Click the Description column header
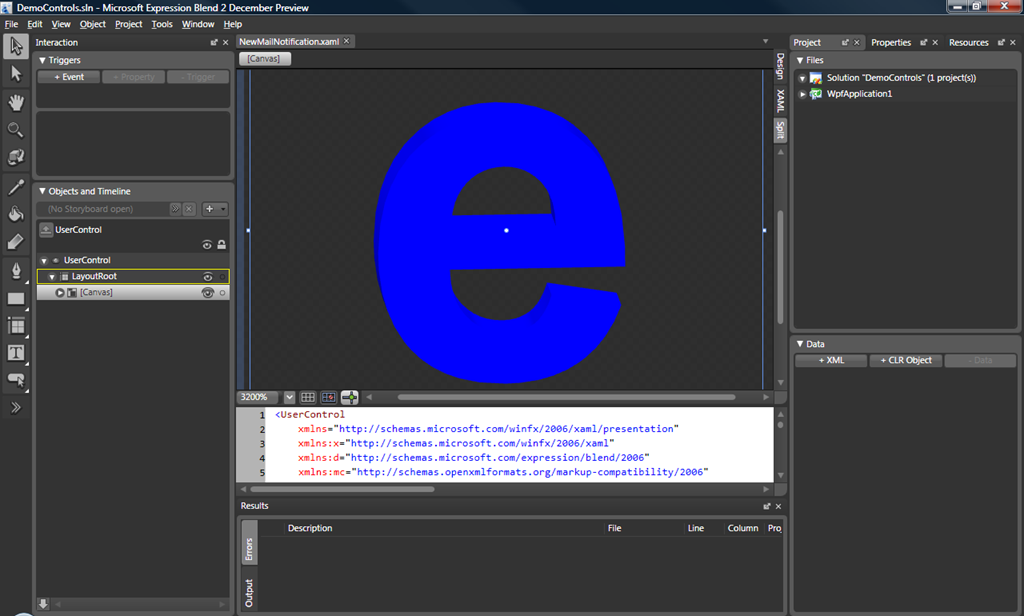Image resolution: width=1024 pixels, height=616 pixels. pos(310,528)
